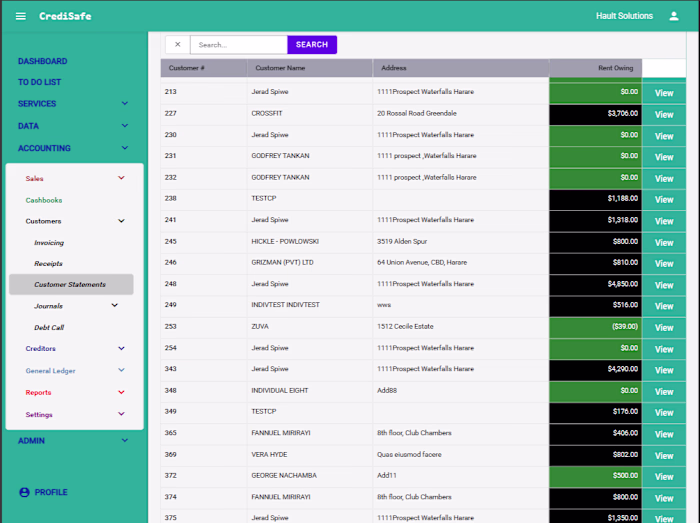This screenshot has height=523, width=700.
Task: View statement for customer 374
Action: 664,498
